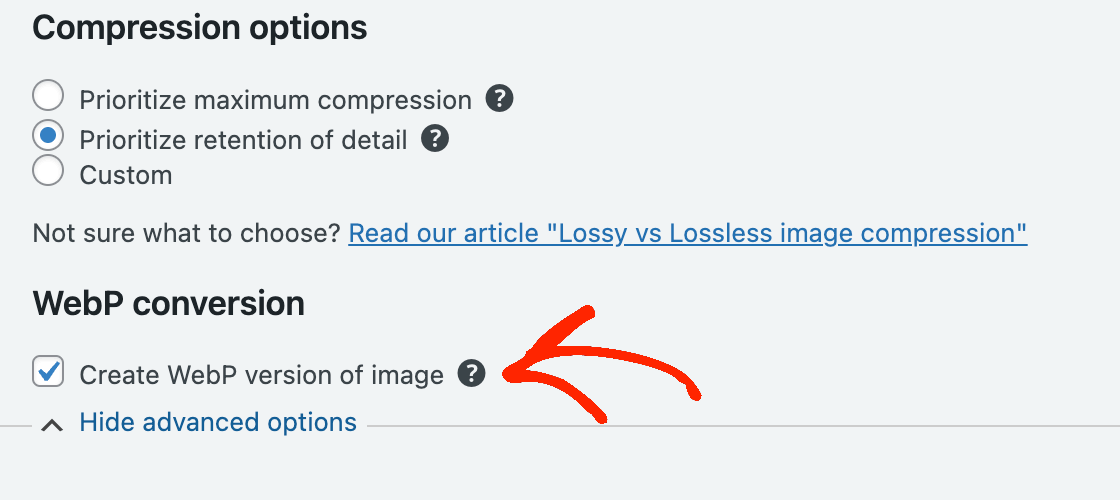Open help for retention of detail option
Screen dimensions: 1120x500
click(x=435, y=139)
